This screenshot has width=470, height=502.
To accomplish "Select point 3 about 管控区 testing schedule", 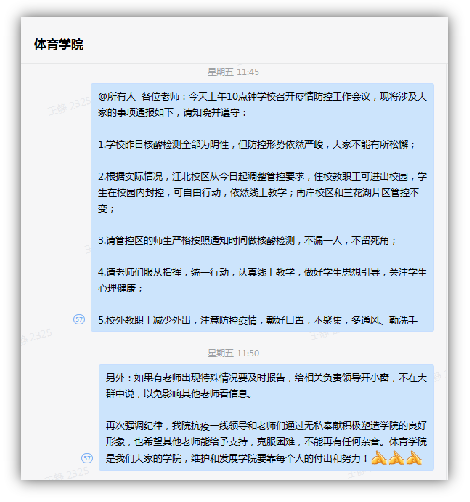I will 247,240.
